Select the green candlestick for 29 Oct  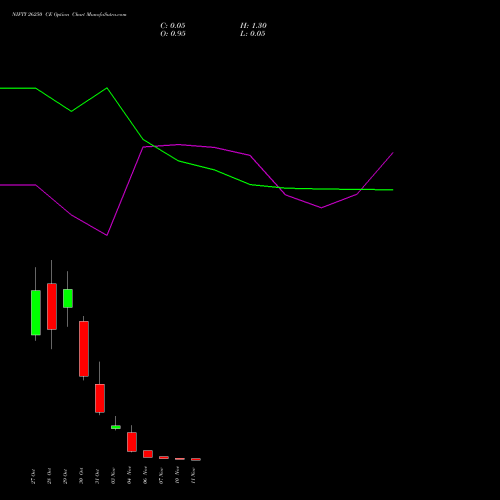pyautogui.click(x=68, y=298)
